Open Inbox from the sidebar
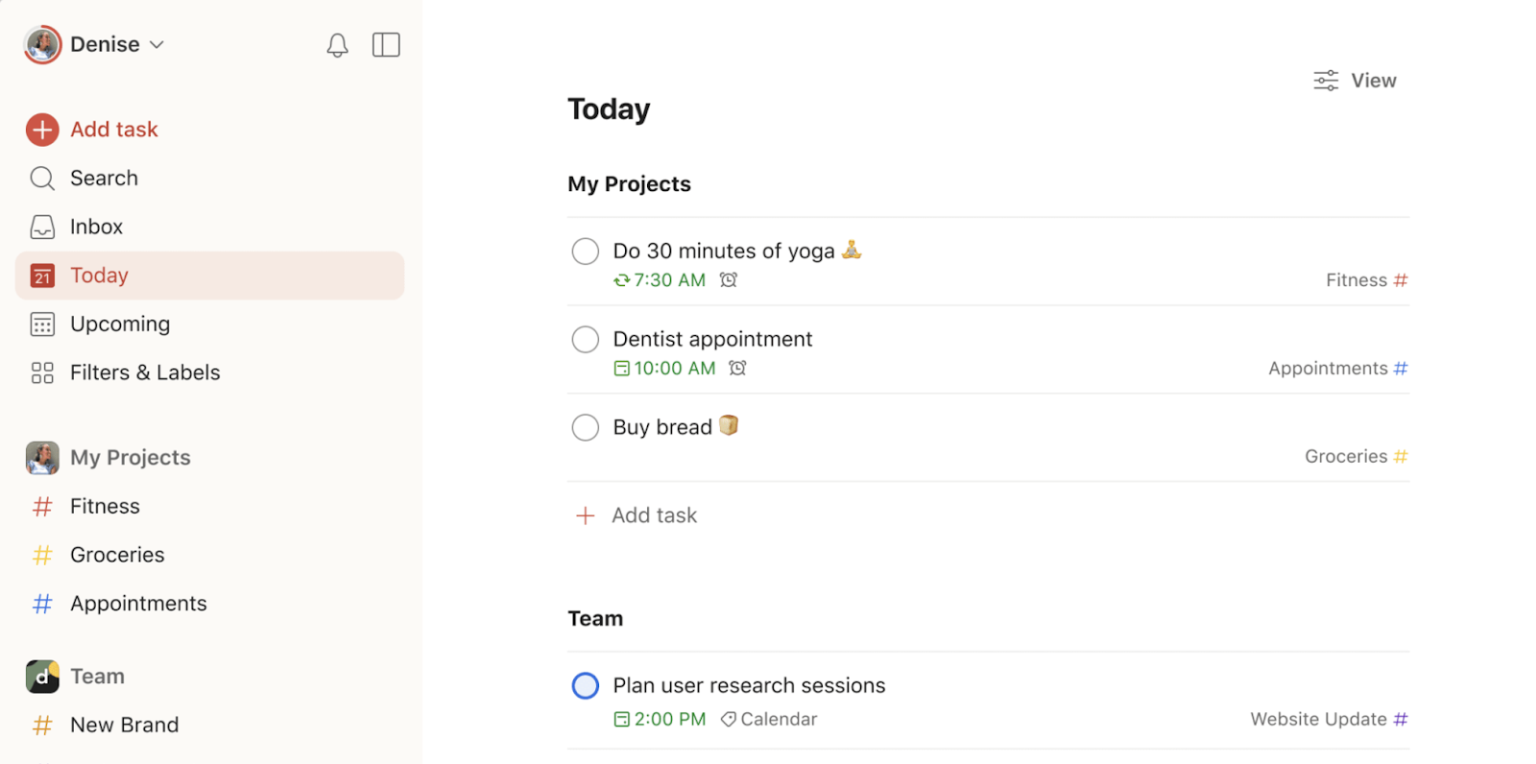The image size is (1536, 764). [96, 226]
